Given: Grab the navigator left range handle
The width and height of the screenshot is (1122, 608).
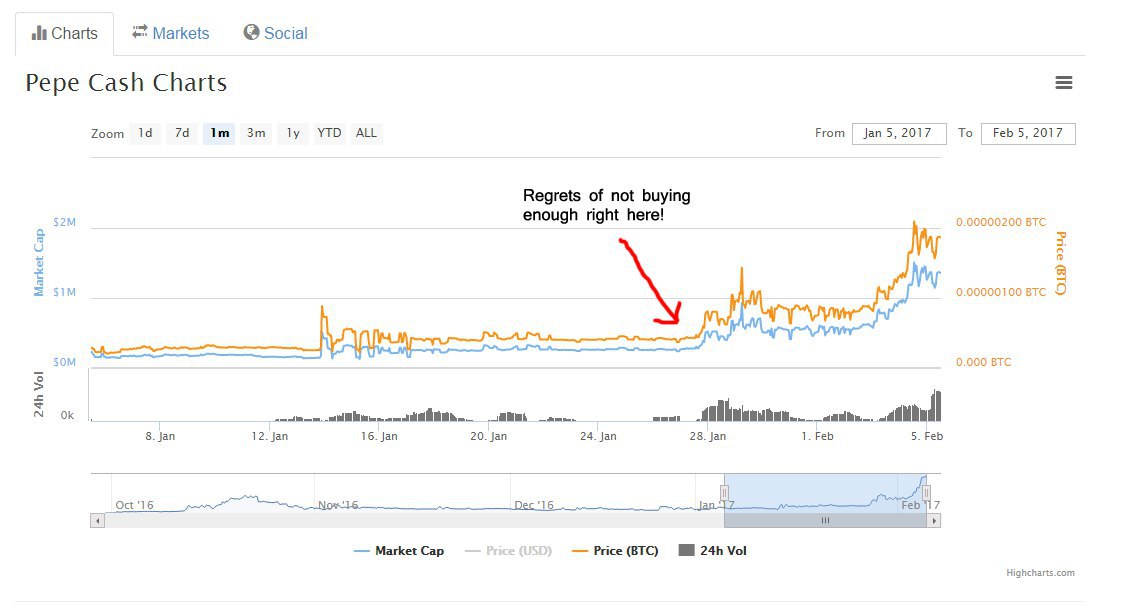Looking at the screenshot, I should click(724, 493).
